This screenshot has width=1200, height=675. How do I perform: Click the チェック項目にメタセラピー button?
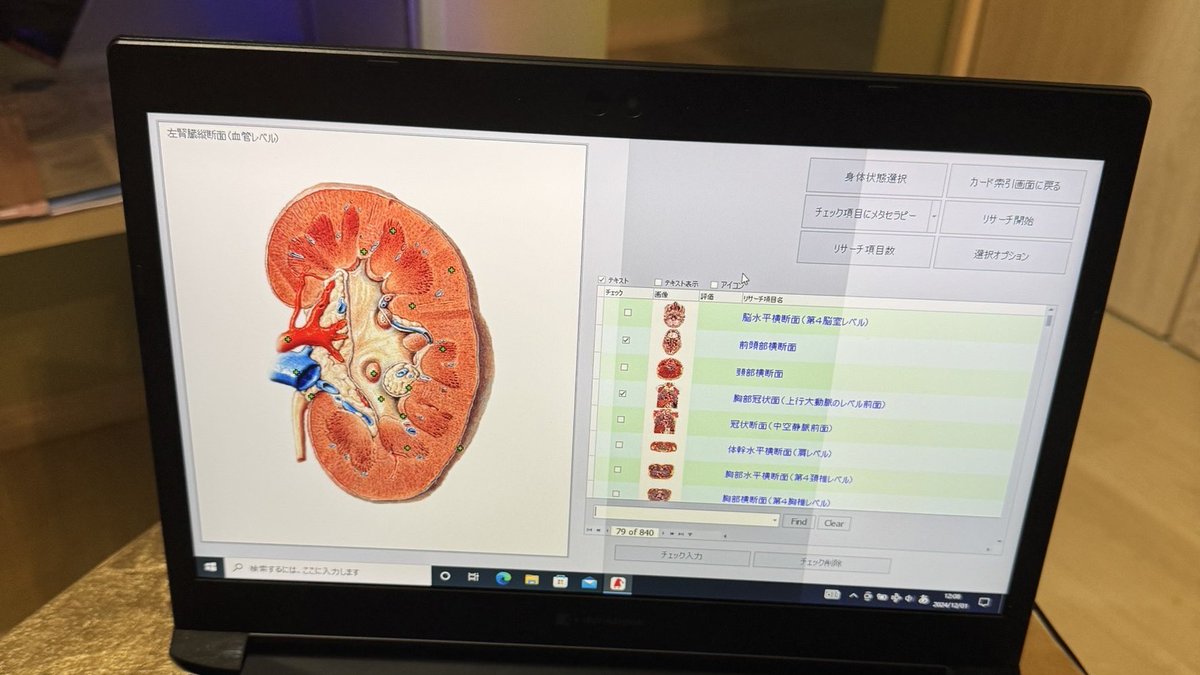tap(865, 214)
